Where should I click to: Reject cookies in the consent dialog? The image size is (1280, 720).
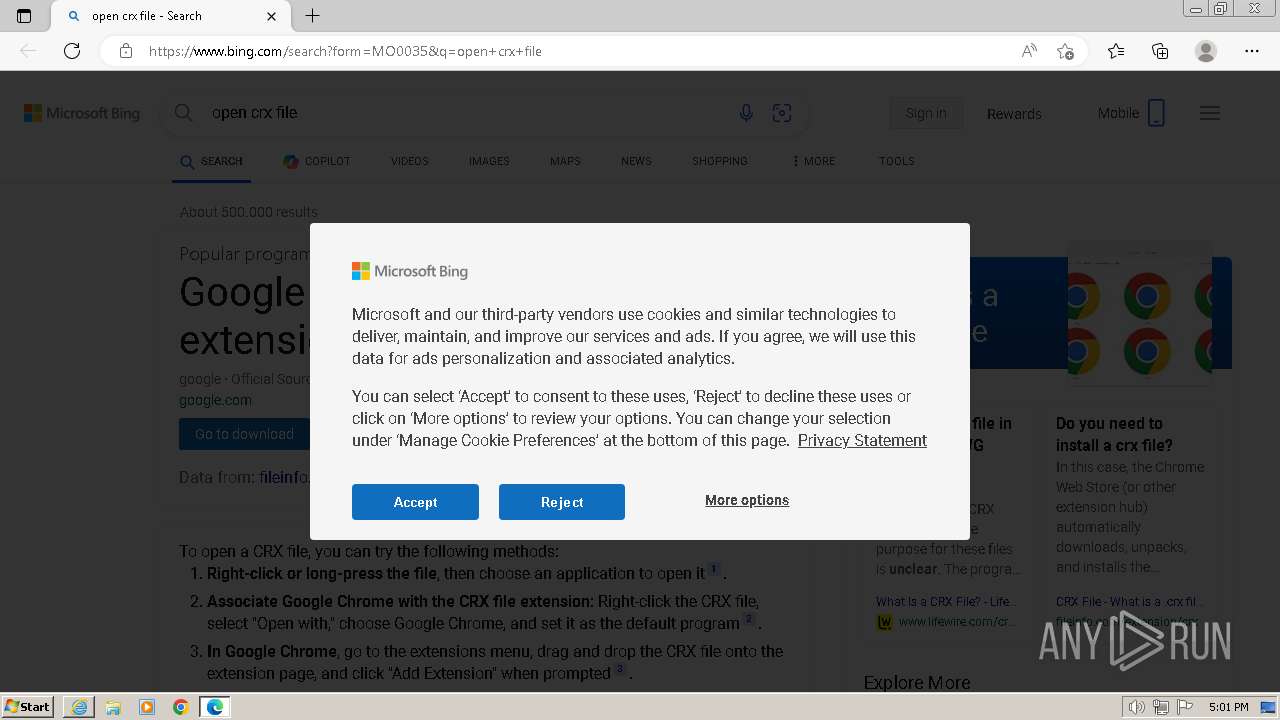[x=562, y=502]
